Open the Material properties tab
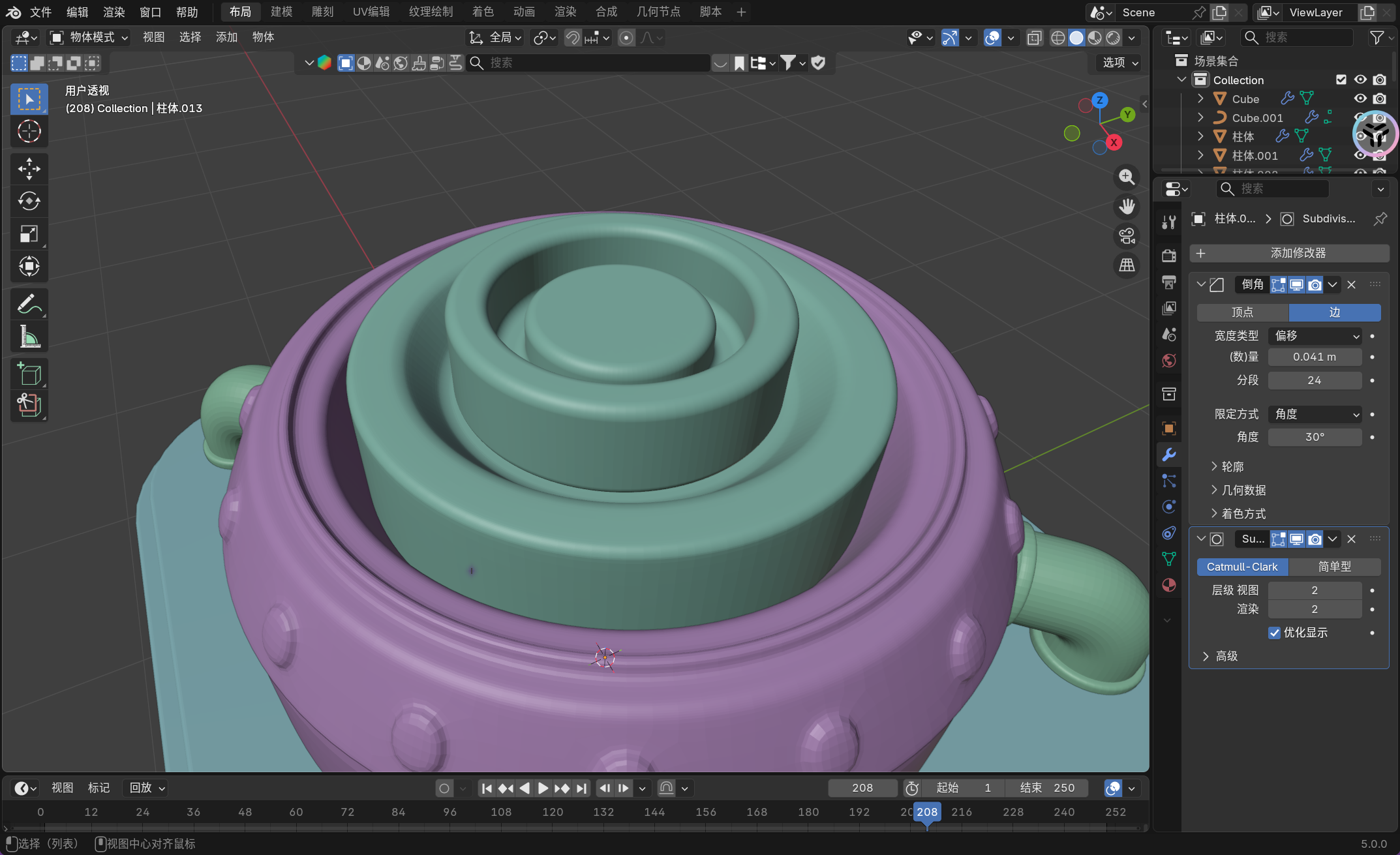The image size is (1400, 855). click(1169, 585)
